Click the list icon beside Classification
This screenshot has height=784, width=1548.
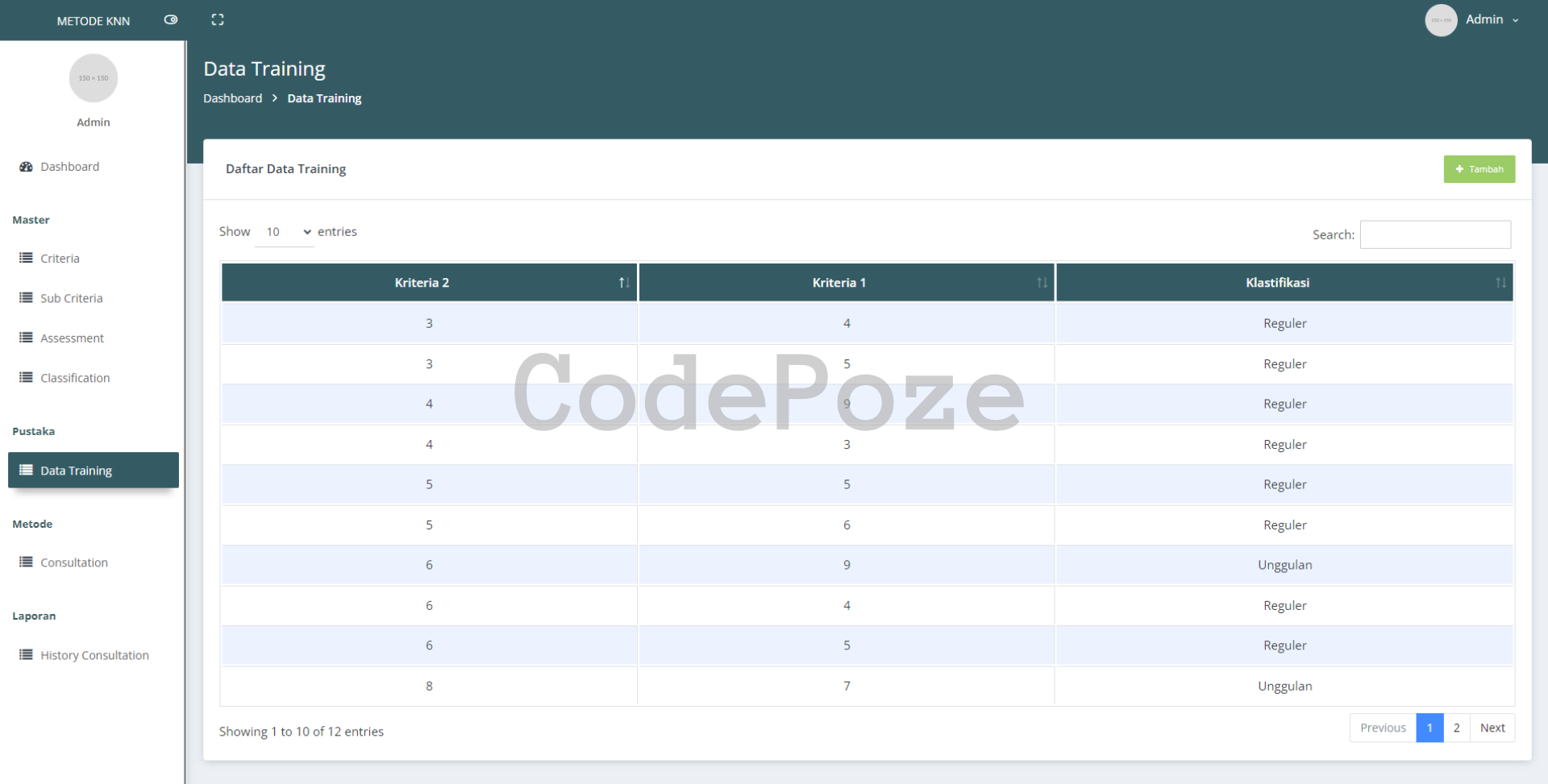tap(26, 377)
